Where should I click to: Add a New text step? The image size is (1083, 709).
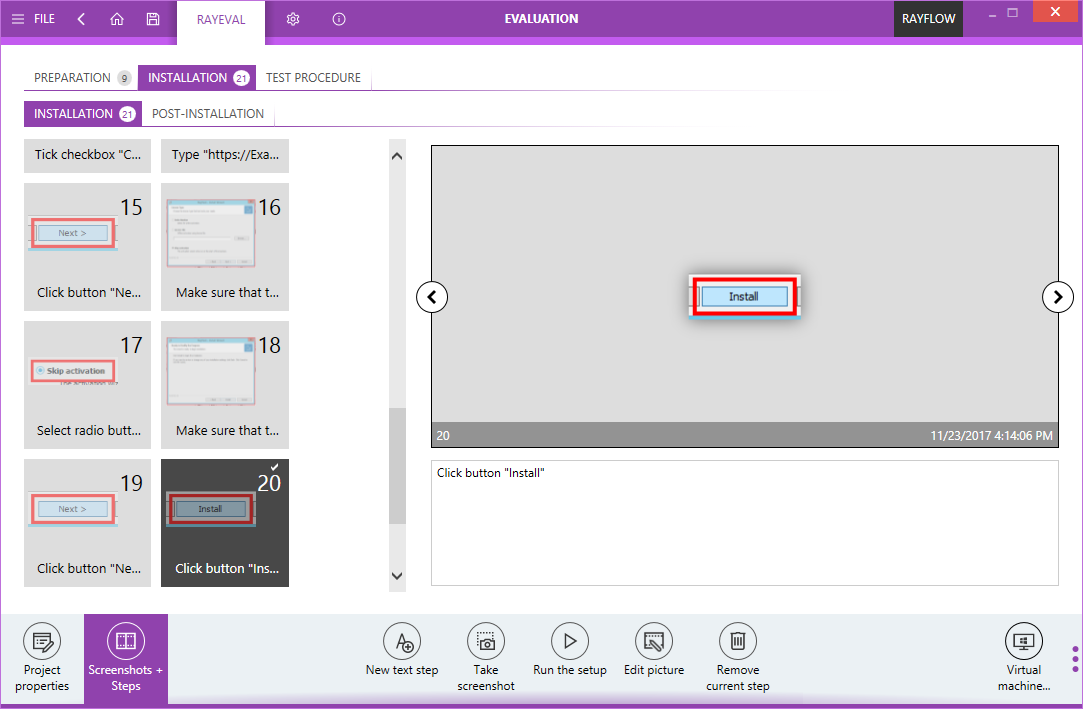[402, 650]
